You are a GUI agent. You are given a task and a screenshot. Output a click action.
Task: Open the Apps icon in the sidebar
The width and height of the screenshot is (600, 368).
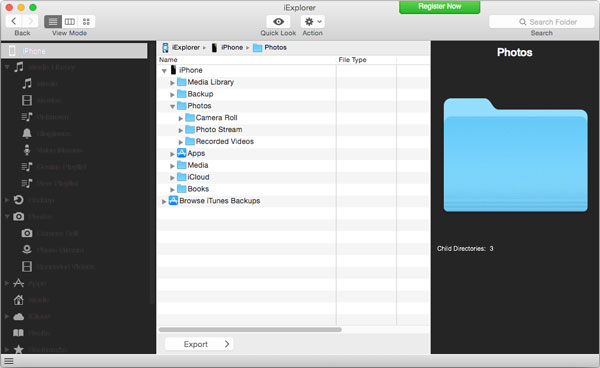click(18, 283)
